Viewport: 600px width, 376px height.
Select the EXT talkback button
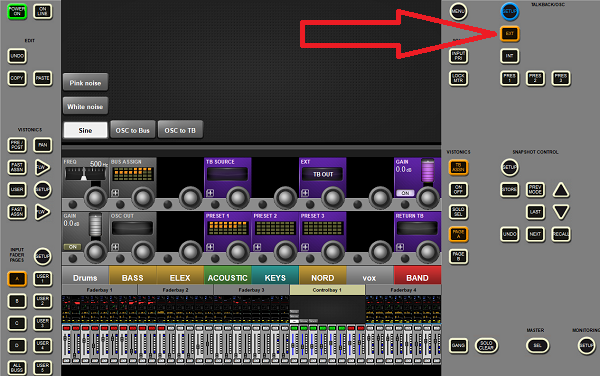tap(509, 34)
